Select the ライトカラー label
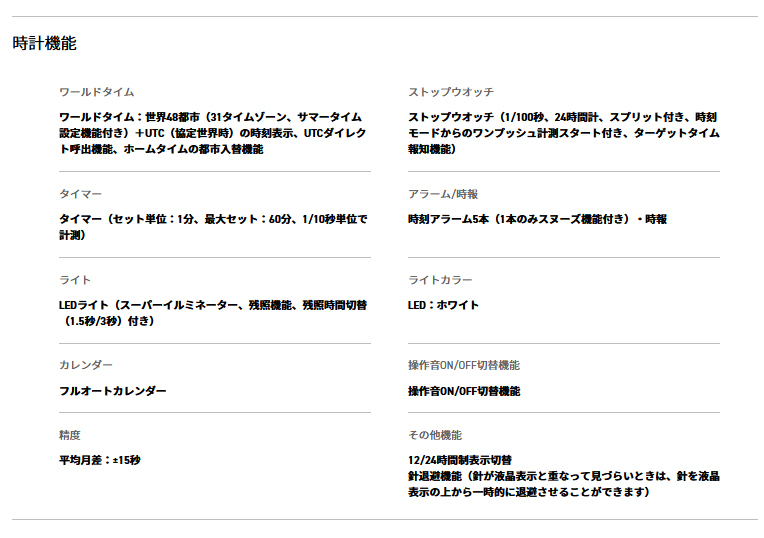 [x=440, y=280]
